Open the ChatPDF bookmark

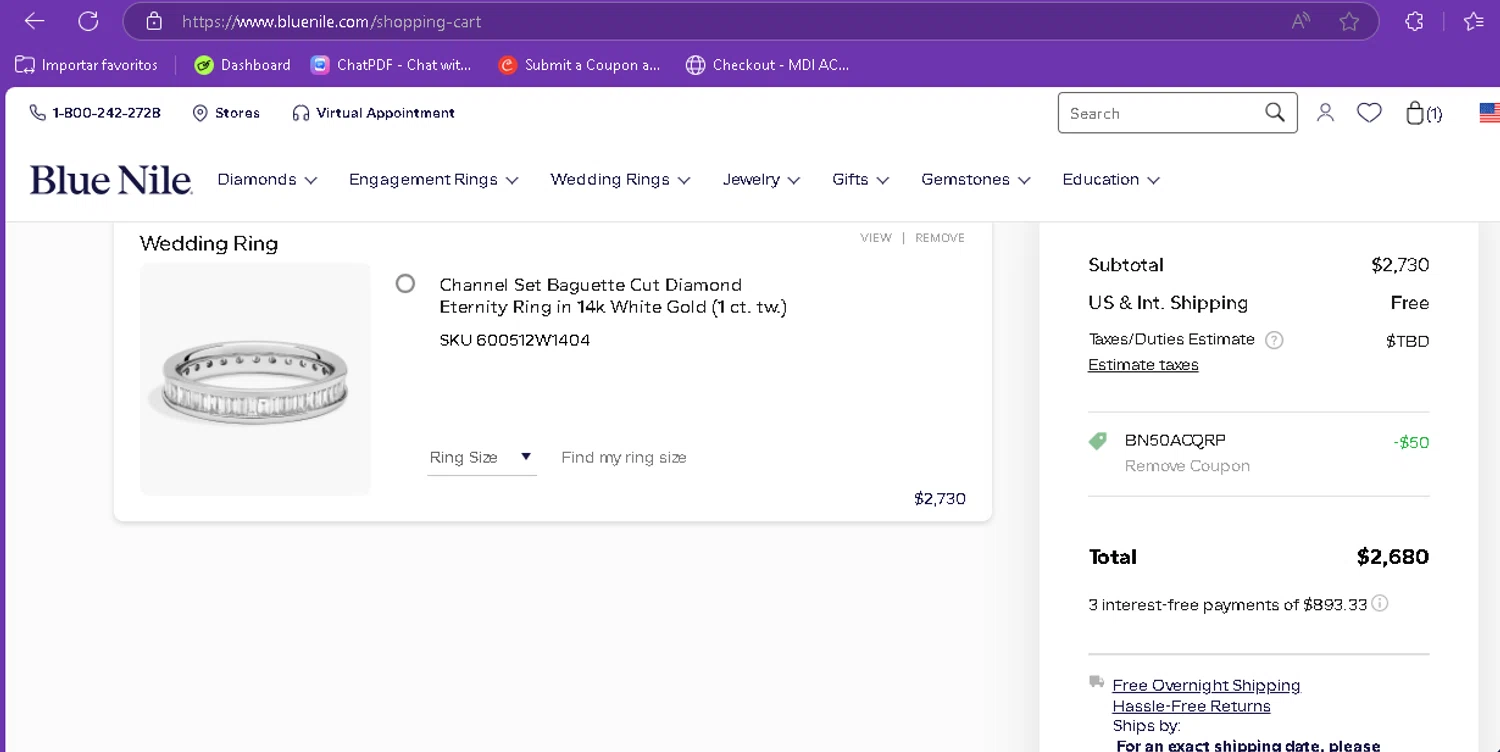[x=391, y=65]
